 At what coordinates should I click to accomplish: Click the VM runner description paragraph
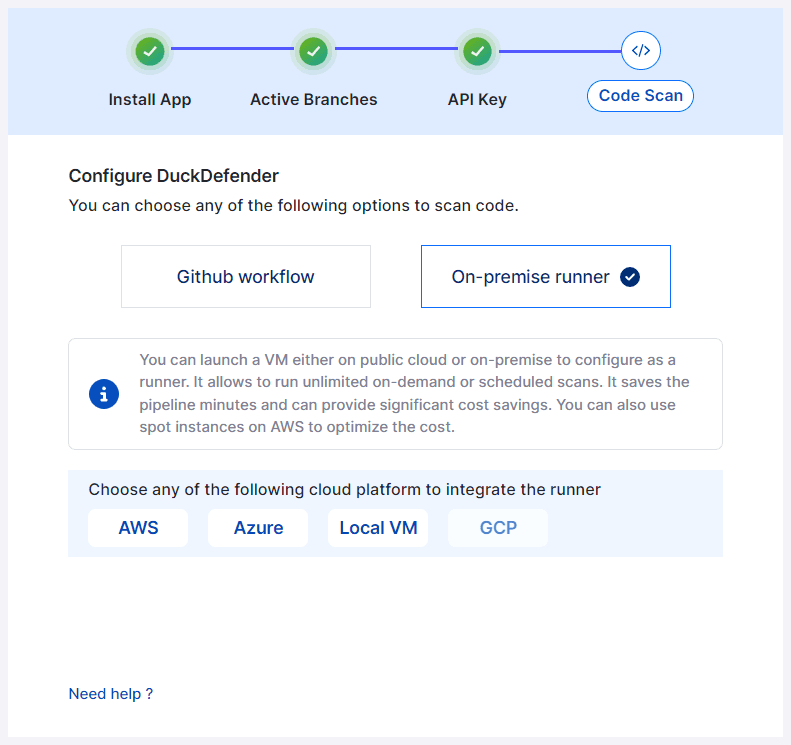click(x=414, y=393)
